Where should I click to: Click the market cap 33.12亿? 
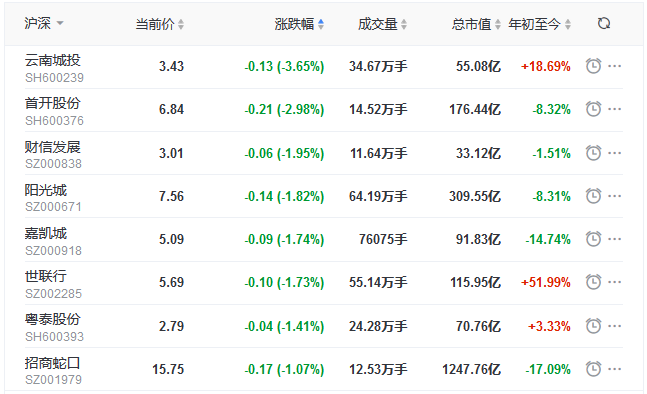[478, 153]
